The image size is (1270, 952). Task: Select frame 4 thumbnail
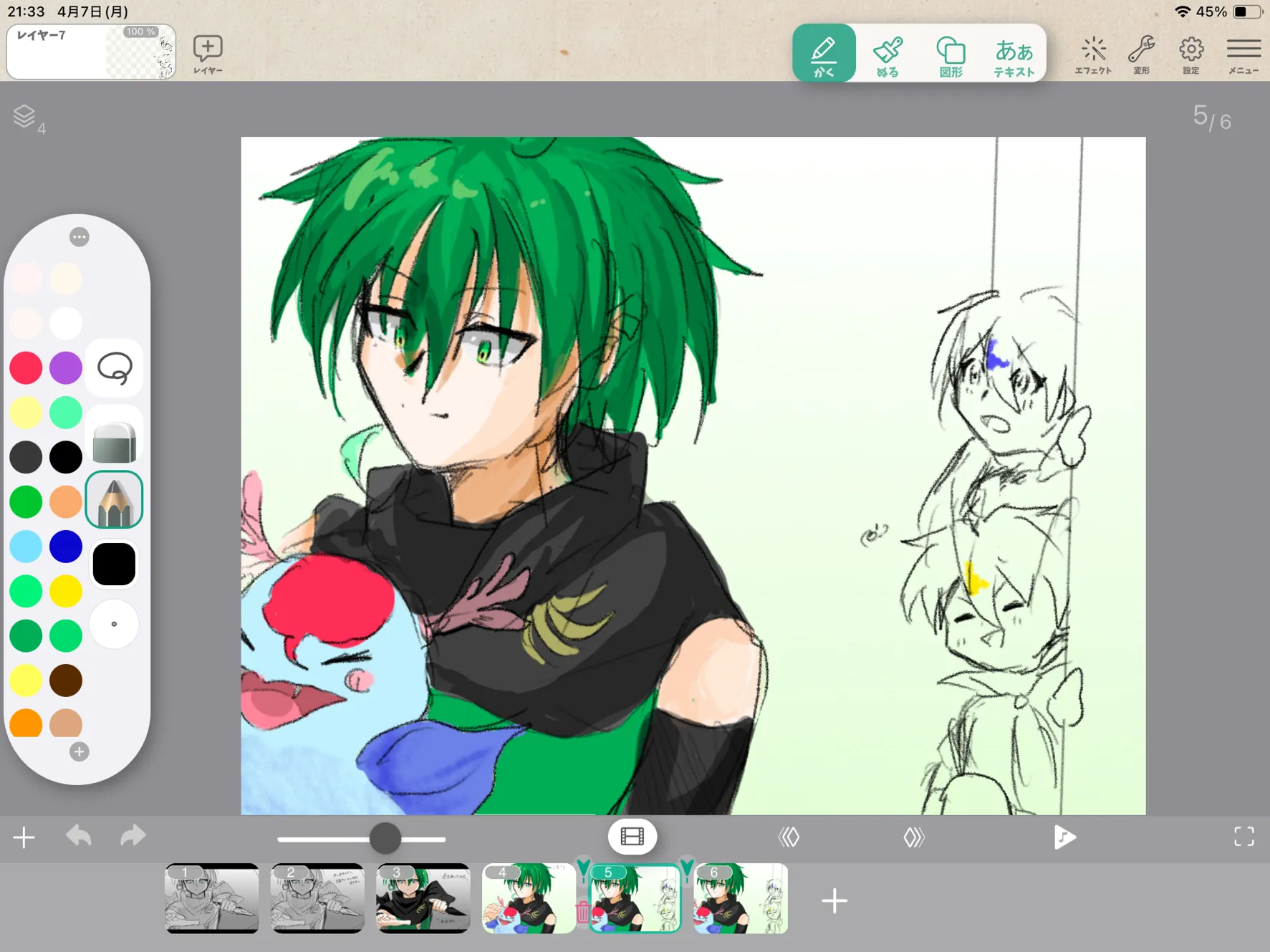529,898
